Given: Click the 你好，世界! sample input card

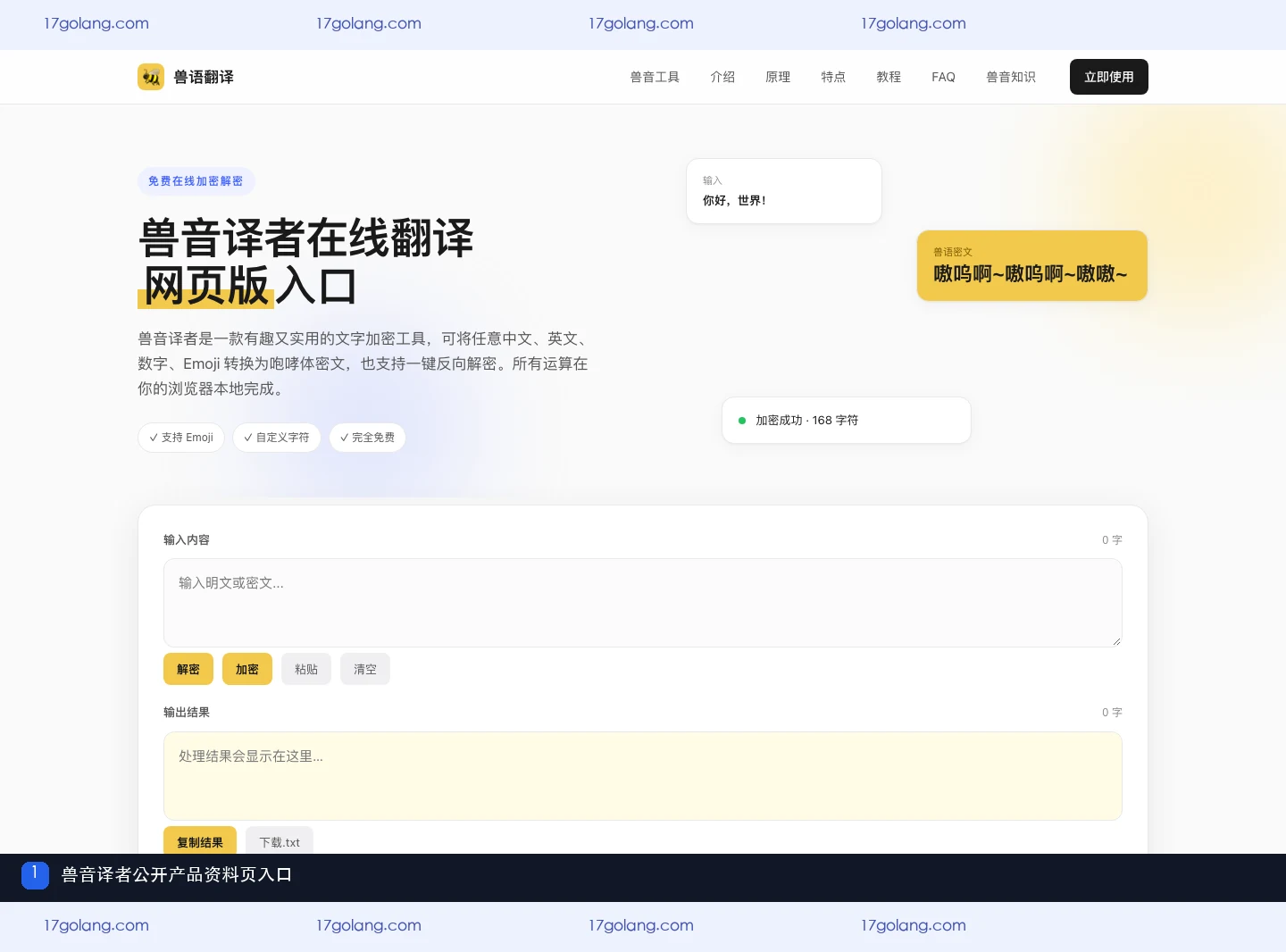Looking at the screenshot, I should 784,191.
